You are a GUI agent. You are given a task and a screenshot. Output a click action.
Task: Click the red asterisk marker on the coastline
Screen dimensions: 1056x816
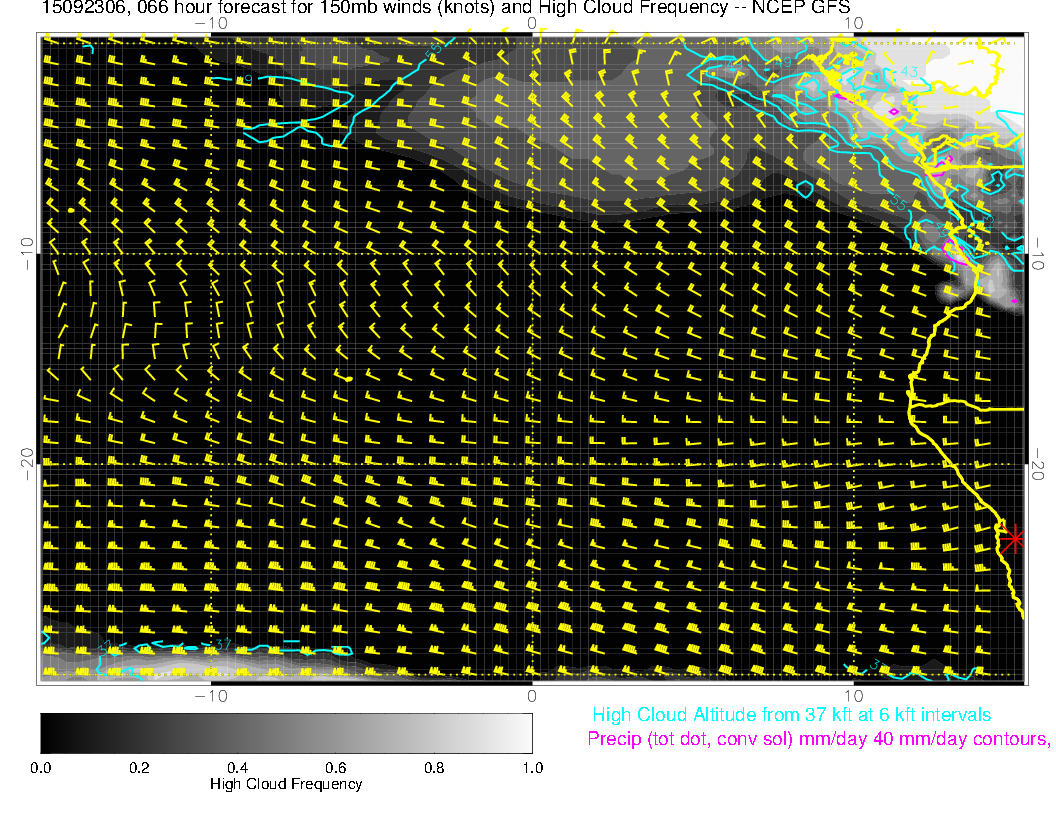click(1014, 538)
